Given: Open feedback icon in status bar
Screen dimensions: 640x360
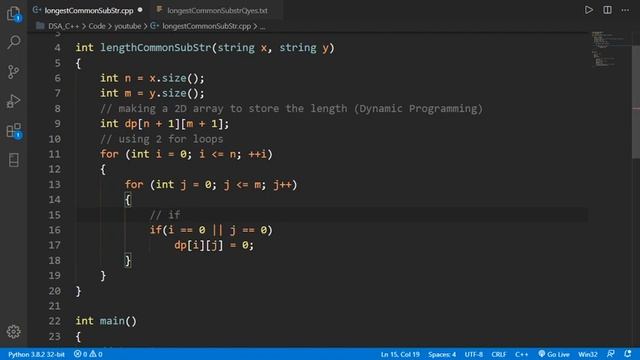Looking at the screenshot, I should (611, 354).
